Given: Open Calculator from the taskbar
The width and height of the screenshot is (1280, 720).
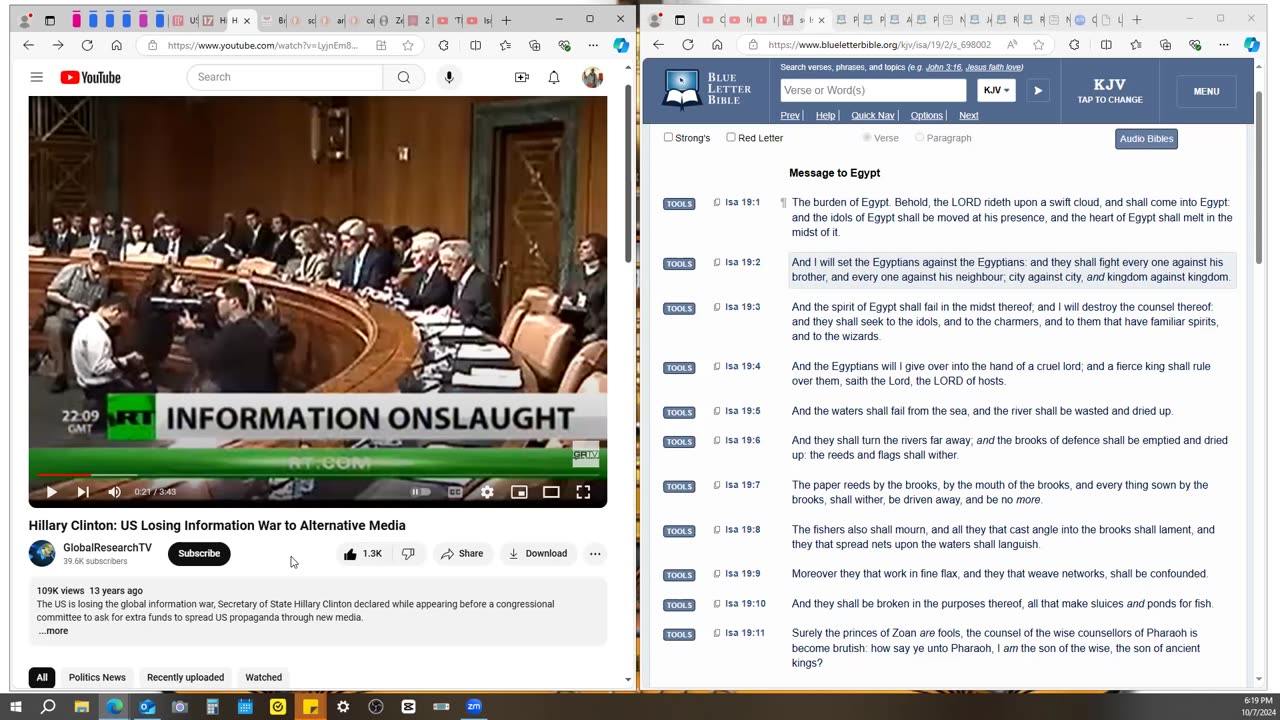Looking at the screenshot, I should coord(212,707).
